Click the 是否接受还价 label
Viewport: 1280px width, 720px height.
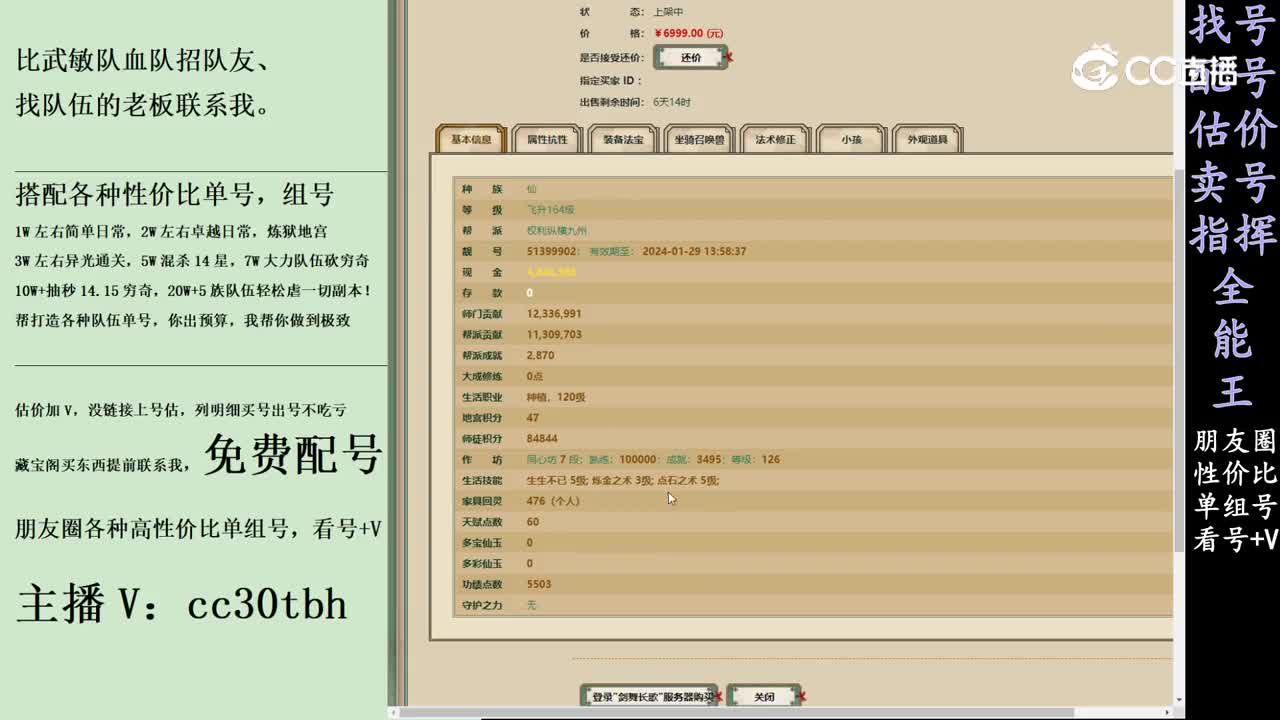point(612,58)
